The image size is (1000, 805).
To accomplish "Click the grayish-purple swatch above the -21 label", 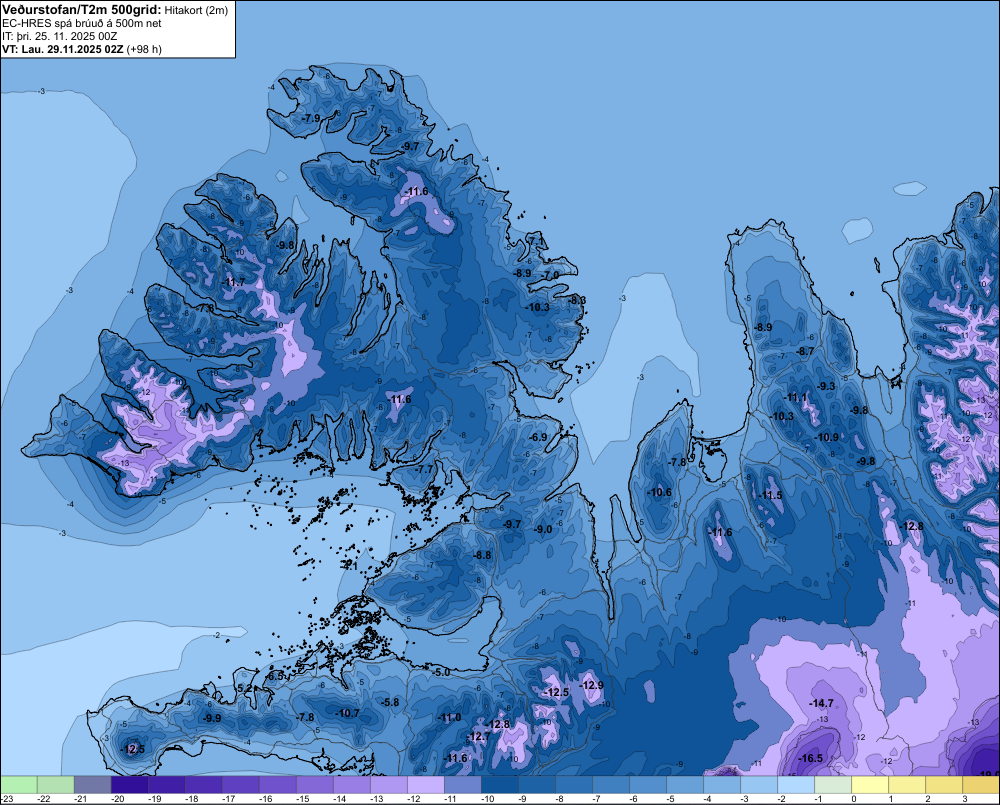I will 92,784.
